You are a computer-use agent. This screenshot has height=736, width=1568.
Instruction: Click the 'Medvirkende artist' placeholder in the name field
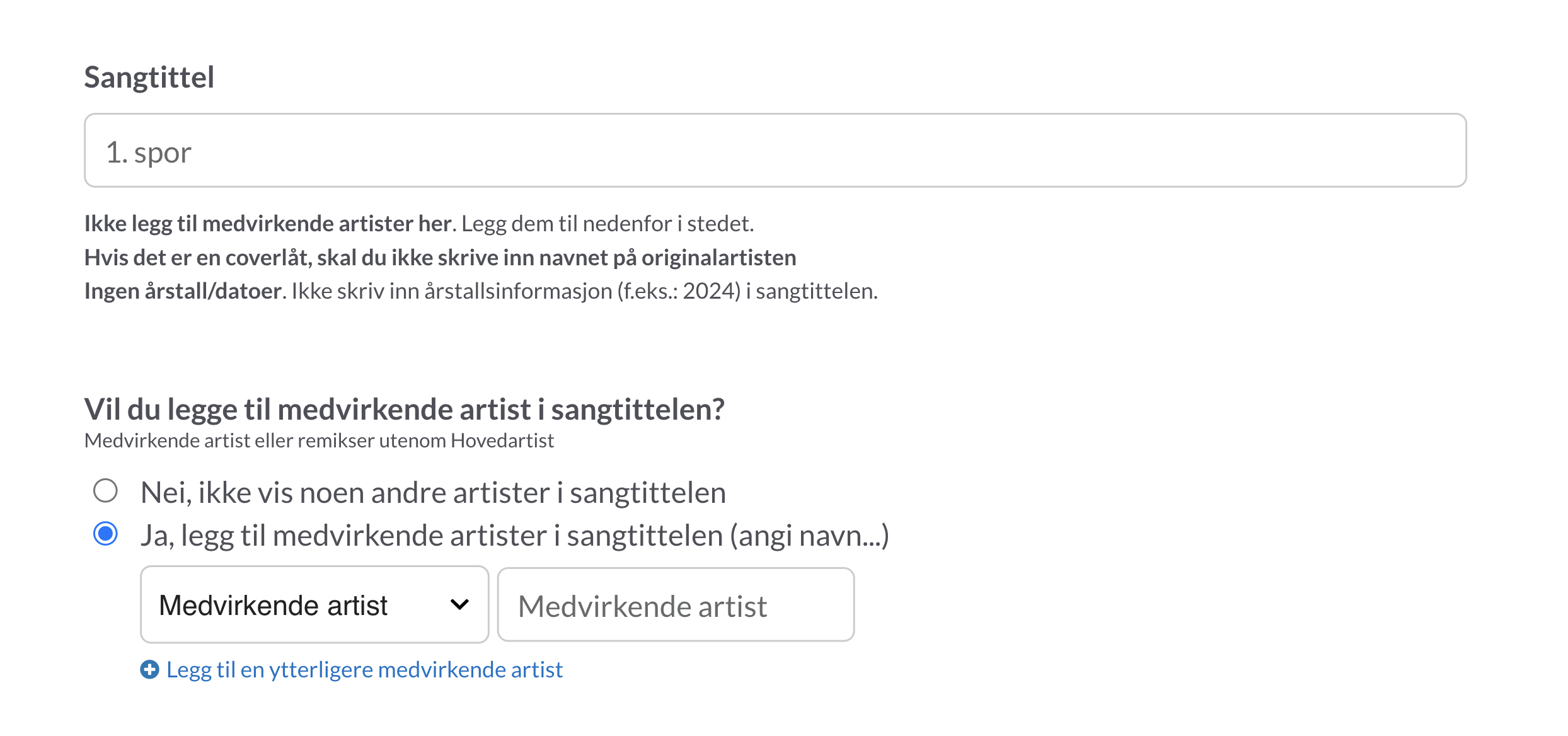tap(642, 607)
